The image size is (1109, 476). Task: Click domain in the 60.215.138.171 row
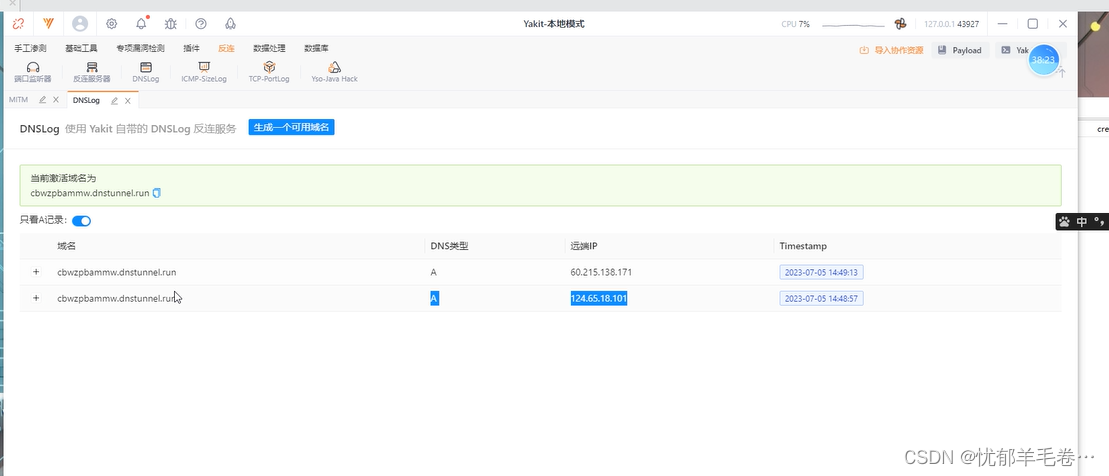[x=117, y=272]
